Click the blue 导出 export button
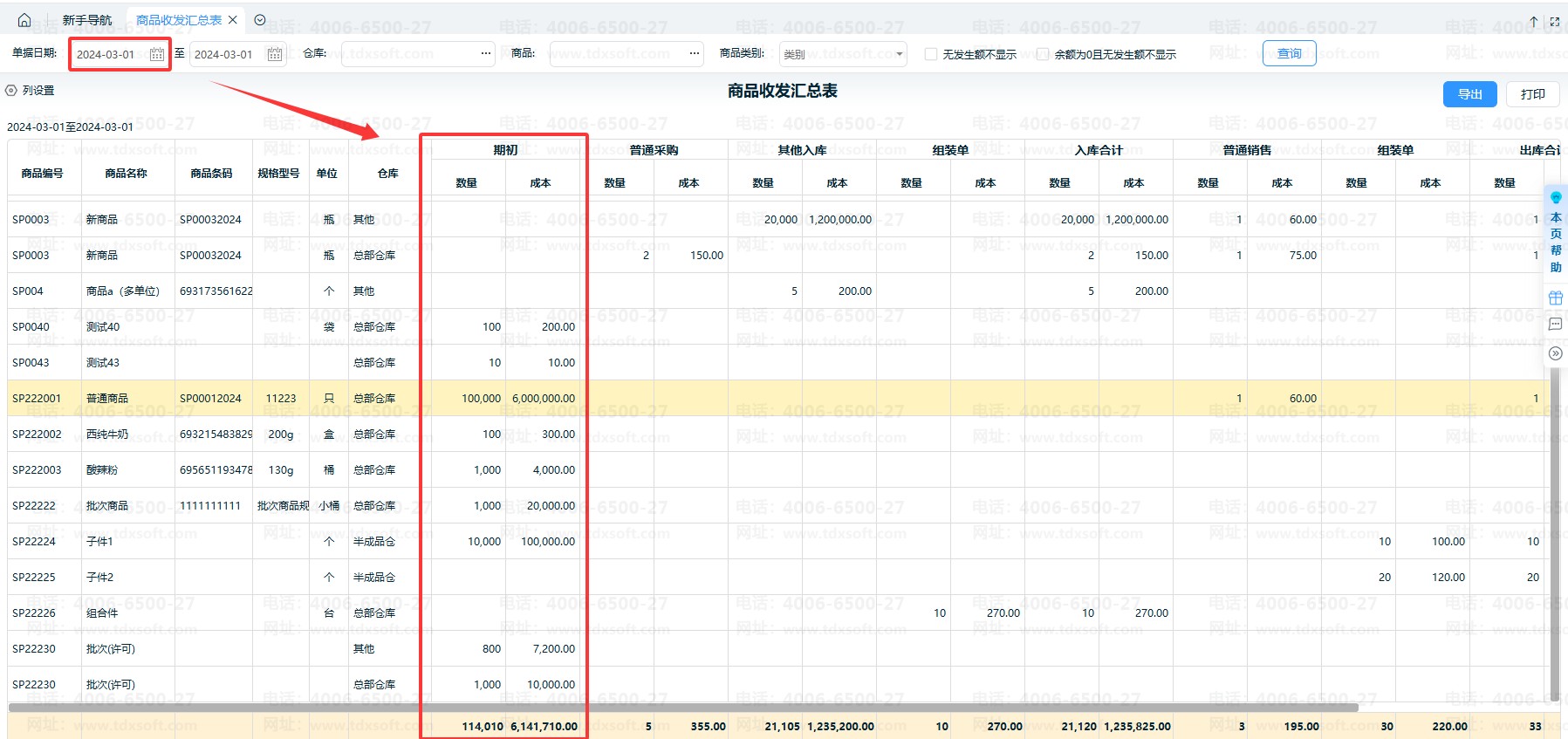Viewport: 1568px width, 739px height. [x=1469, y=94]
